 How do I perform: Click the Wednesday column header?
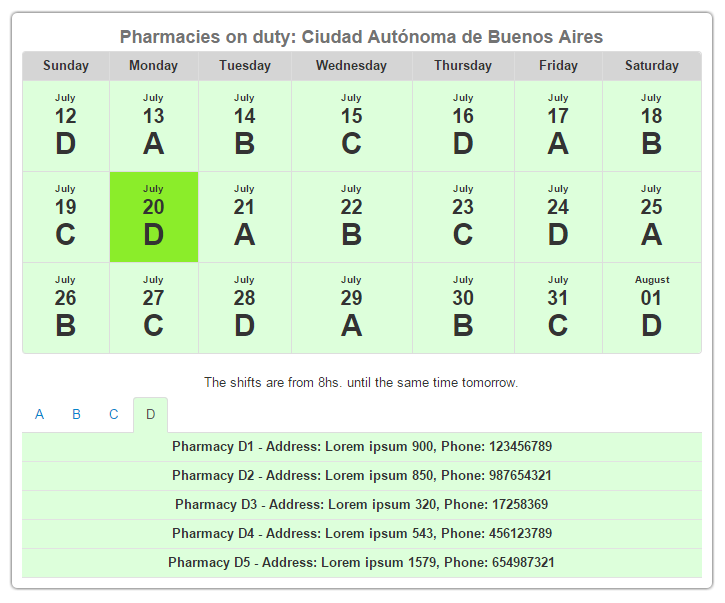pyautogui.click(x=351, y=66)
